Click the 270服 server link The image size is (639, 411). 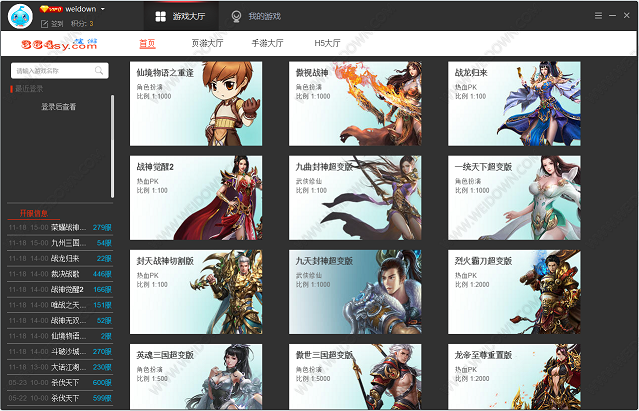click(x=102, y=352)
